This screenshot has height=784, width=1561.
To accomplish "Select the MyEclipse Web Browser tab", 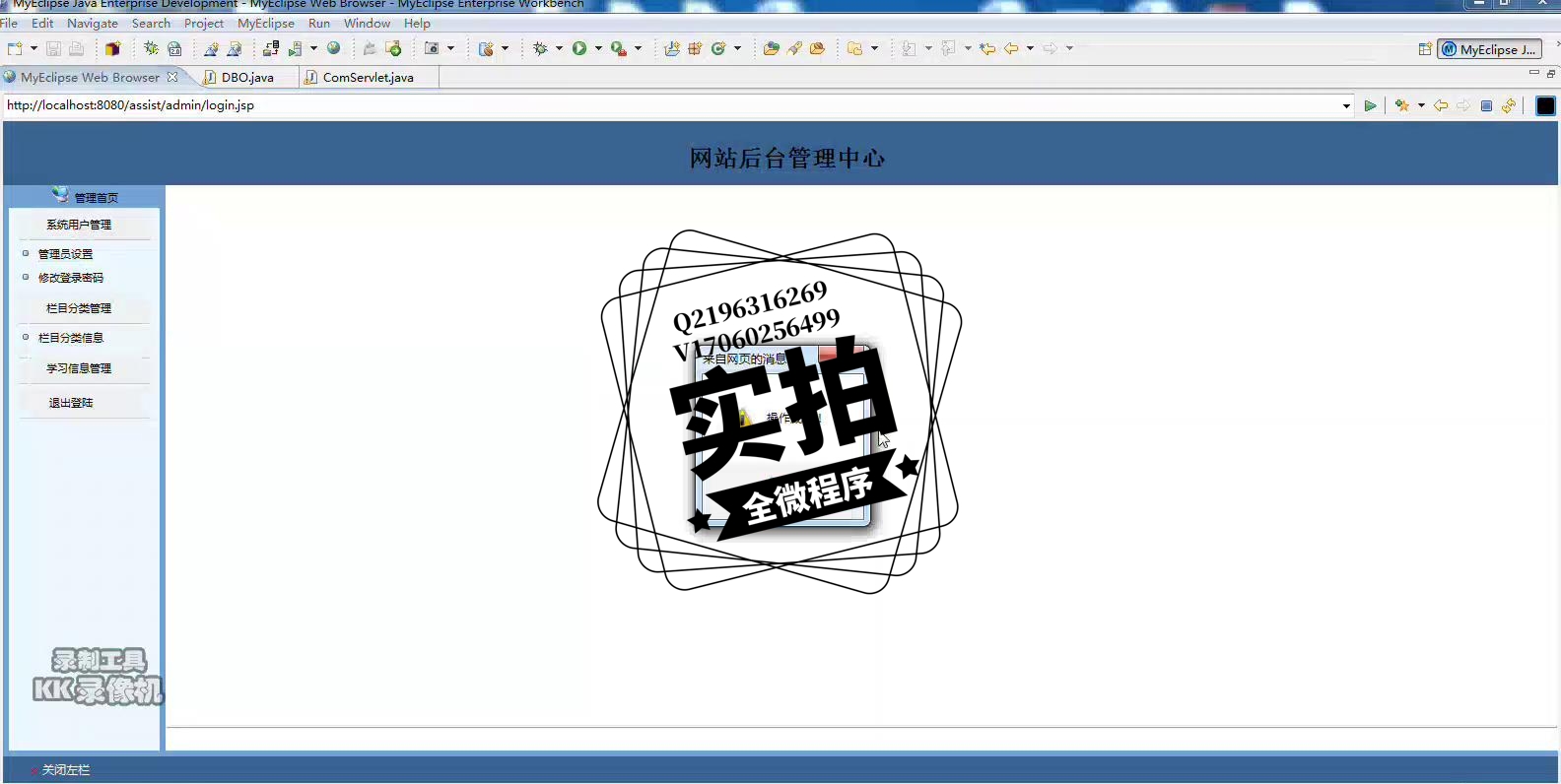I will point(90,77).
